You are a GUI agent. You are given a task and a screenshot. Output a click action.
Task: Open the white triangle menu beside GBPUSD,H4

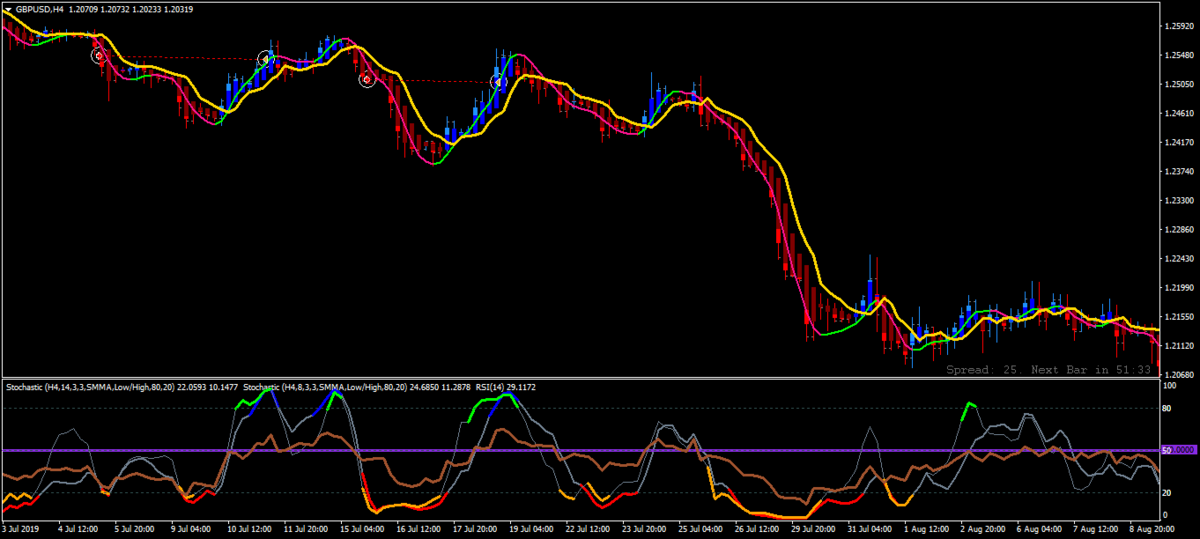tap(6, 9)
